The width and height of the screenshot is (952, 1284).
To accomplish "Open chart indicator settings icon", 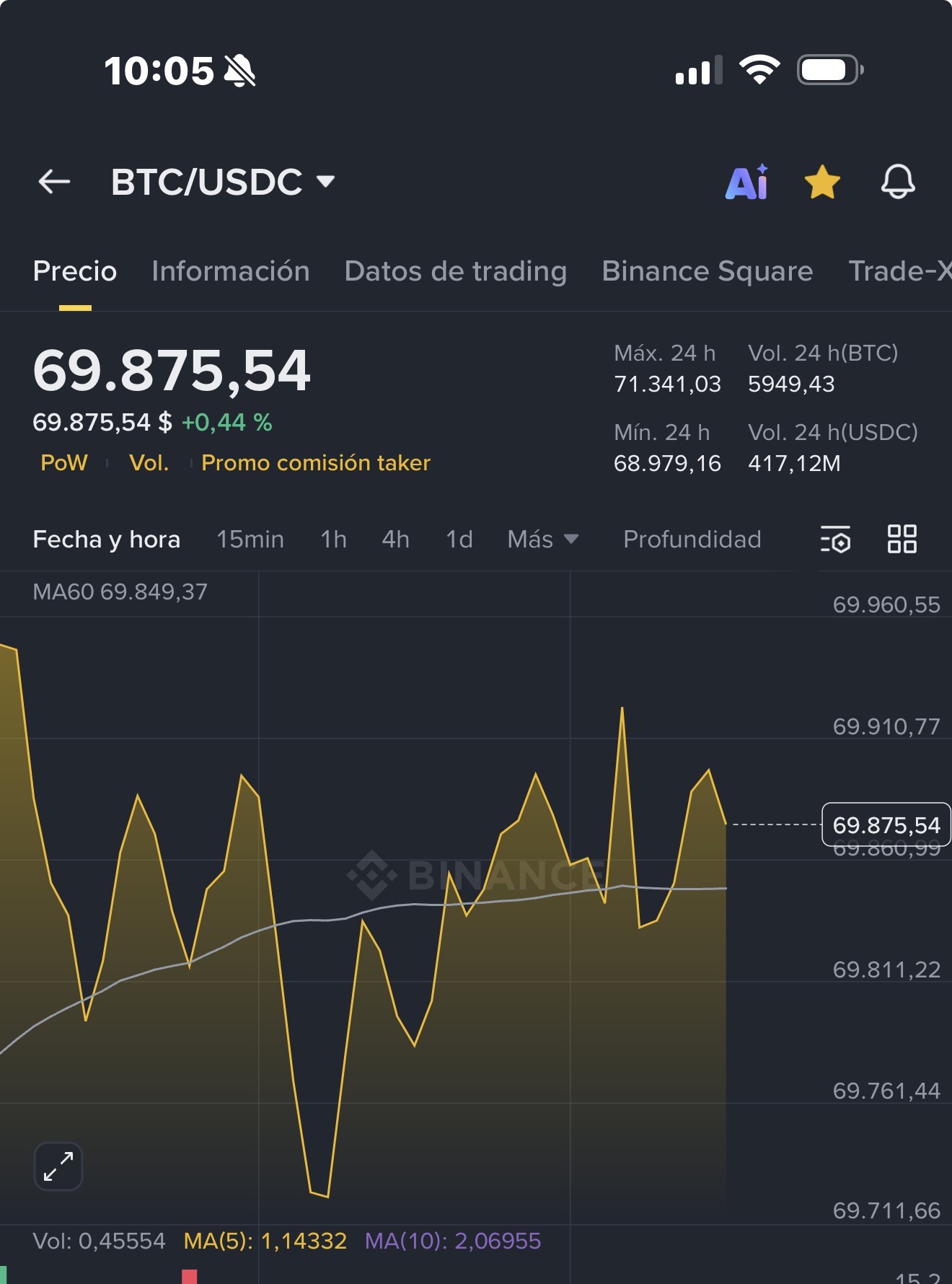I will 835,539.
